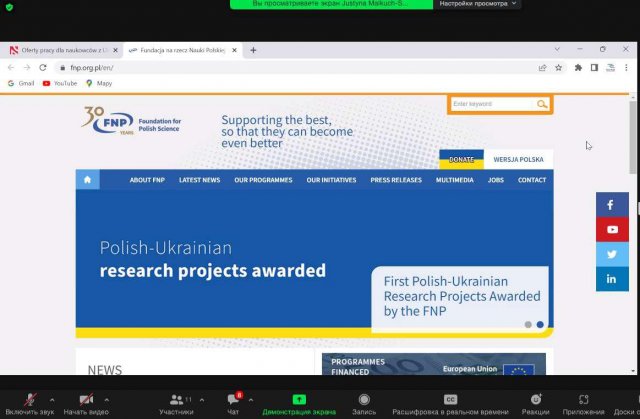
Task: Switch site to WERSJA POLSKA
Action: click(x=518, y=159)
